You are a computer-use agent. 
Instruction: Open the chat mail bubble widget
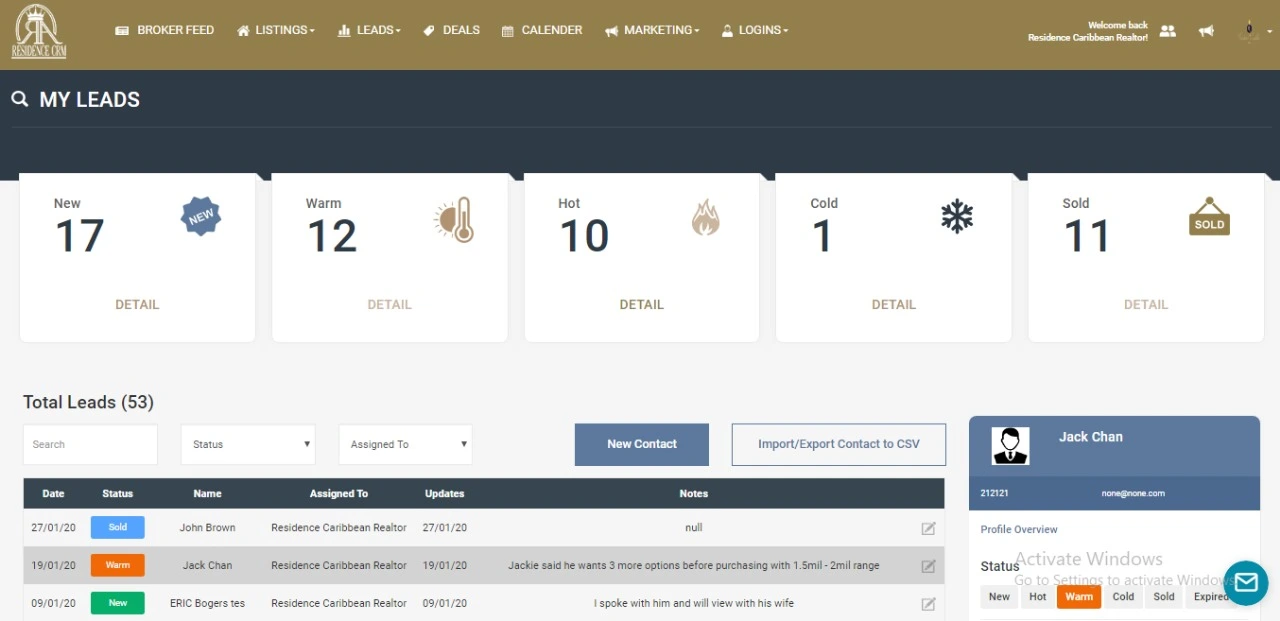pyautogui.click(x=1245, y=582)
